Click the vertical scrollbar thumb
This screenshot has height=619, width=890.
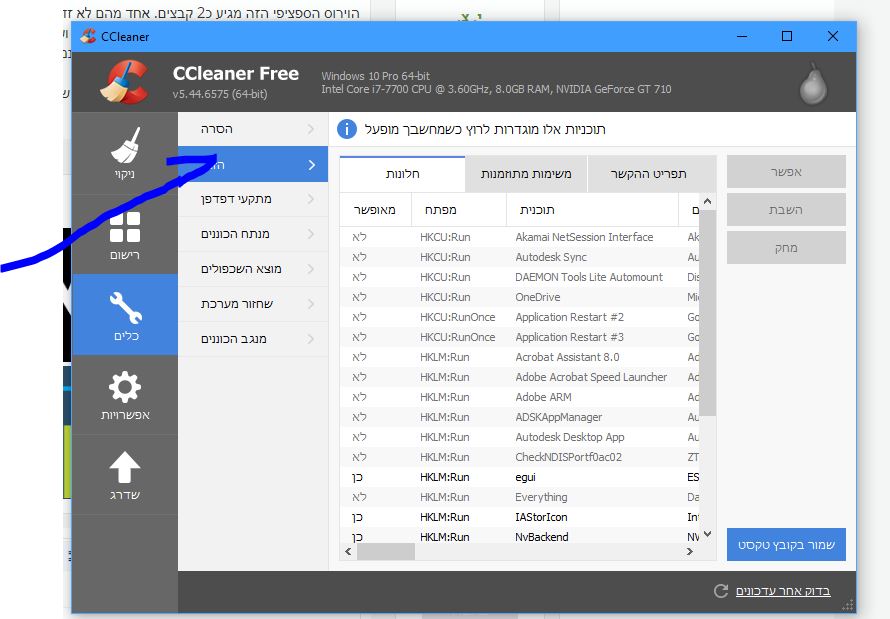[707, 313]
